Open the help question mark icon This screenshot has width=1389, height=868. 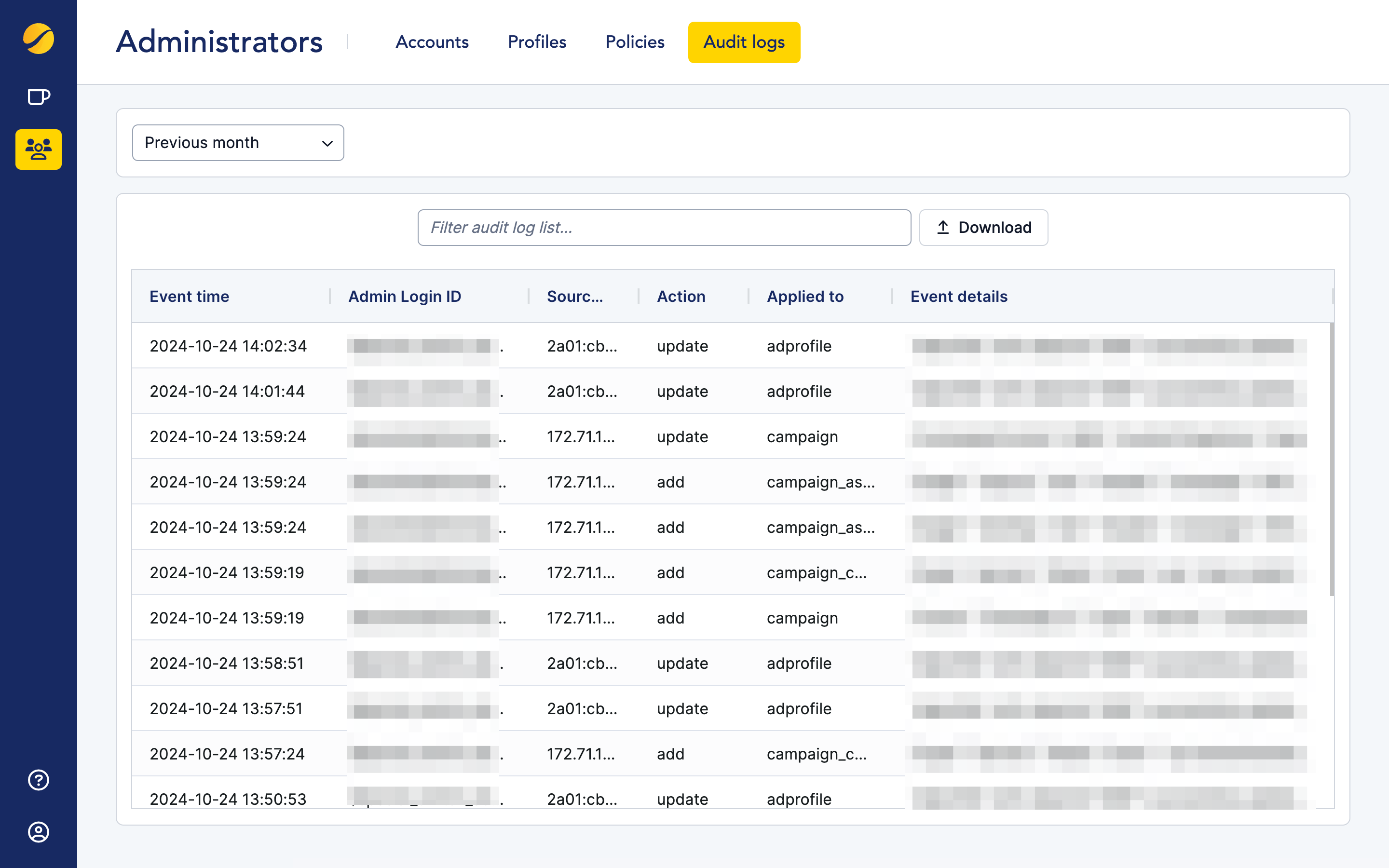(39, 780)
